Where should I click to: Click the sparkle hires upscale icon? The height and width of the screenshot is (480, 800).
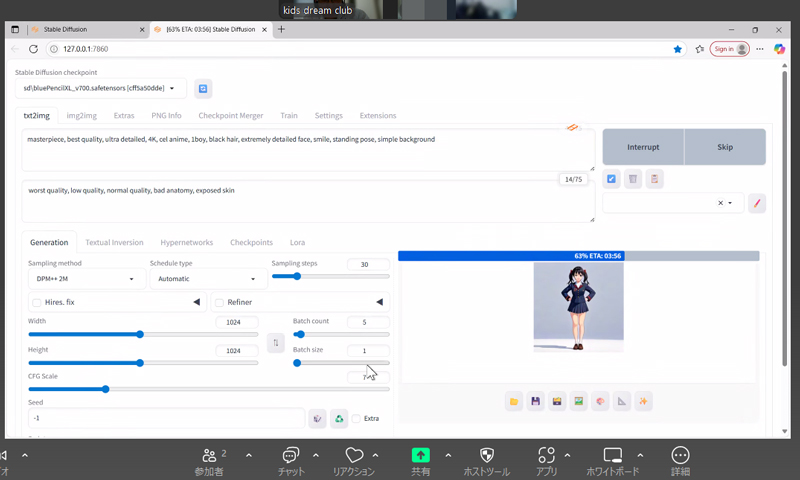(643, 401)
